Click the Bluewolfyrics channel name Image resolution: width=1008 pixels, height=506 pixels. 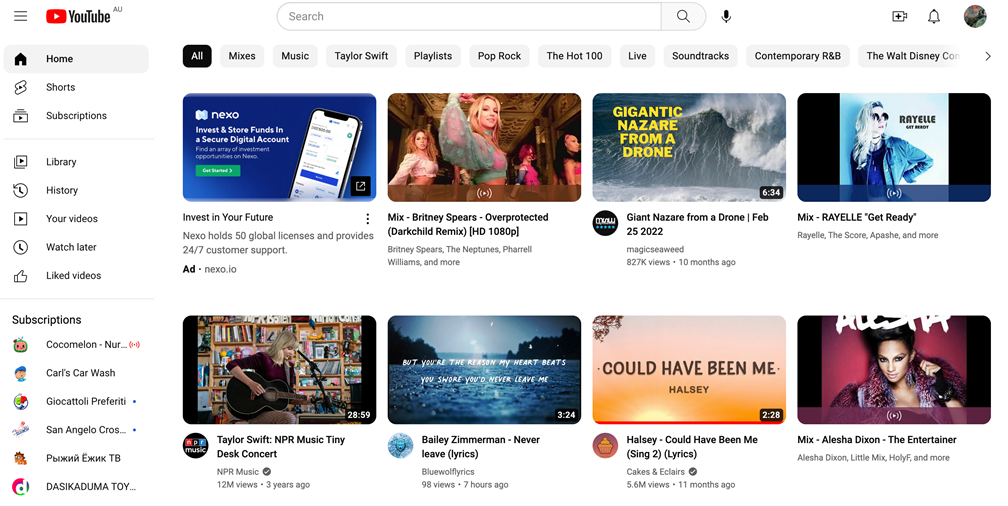pyautogui.click(x=448, y=472)
